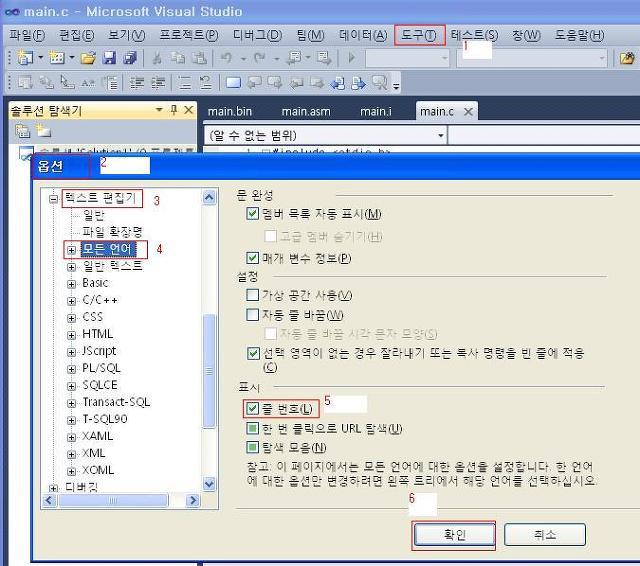Screen dimensions: 640x566
Task: Pin the Solution Explorer panel
Action: point(174,110)
